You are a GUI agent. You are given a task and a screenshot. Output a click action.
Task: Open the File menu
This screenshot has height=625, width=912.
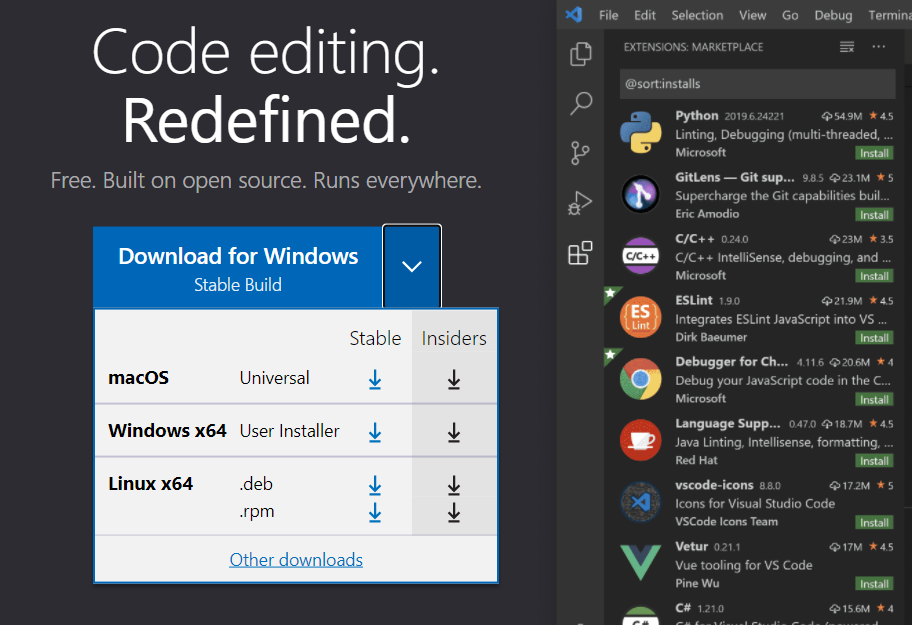[x=608, y=15]
